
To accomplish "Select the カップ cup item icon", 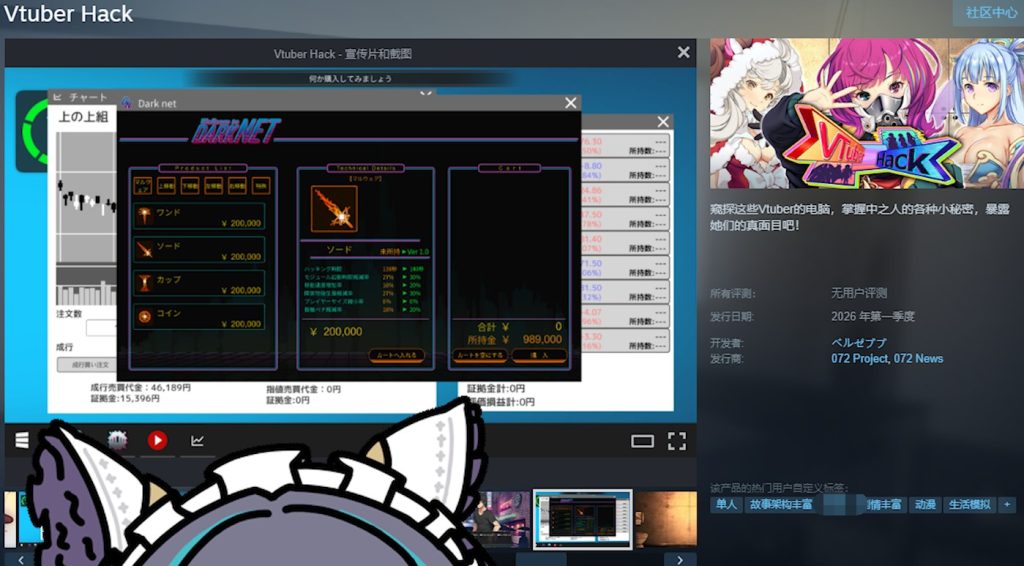I will pyautogui.click(x=145, y=283).
